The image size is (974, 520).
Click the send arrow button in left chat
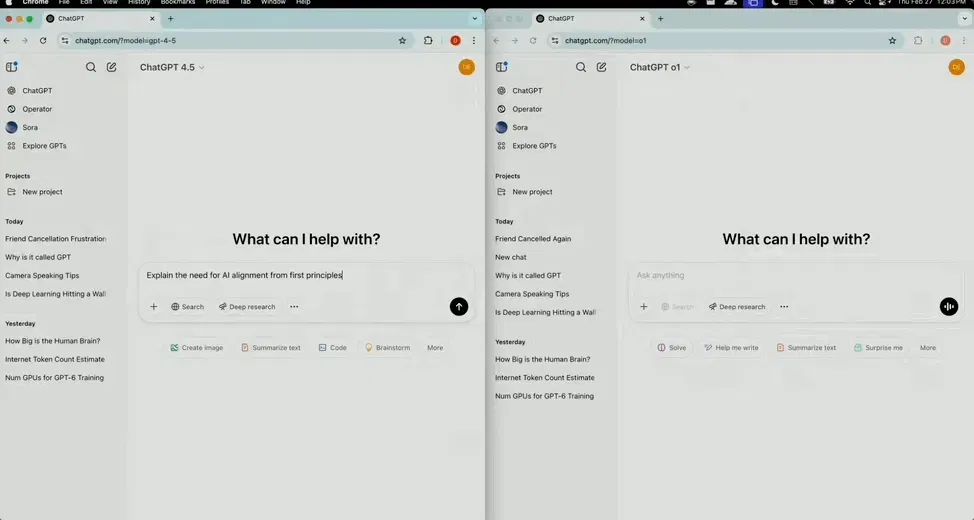point(459,307)
